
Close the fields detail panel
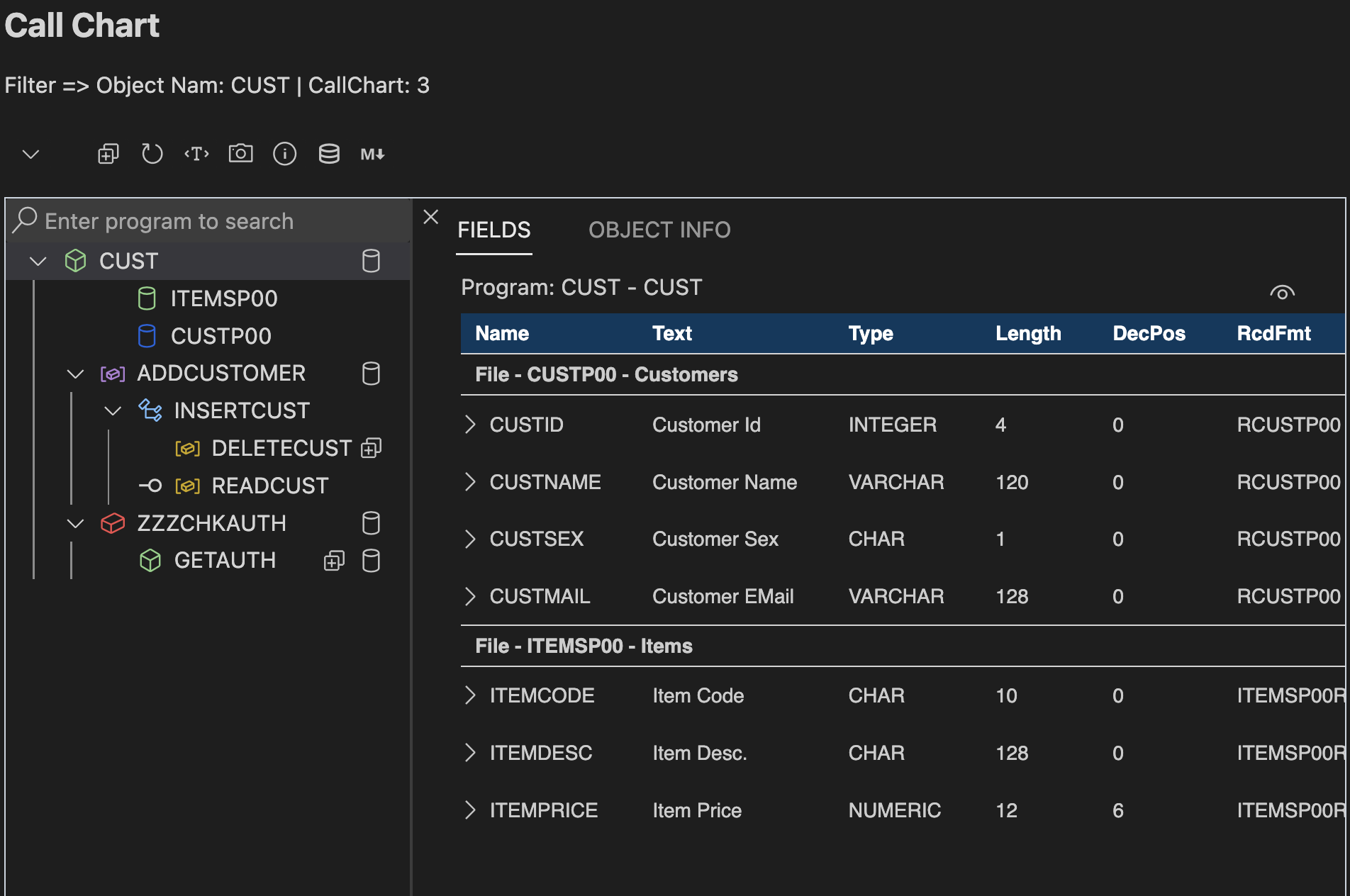[430, 217]
